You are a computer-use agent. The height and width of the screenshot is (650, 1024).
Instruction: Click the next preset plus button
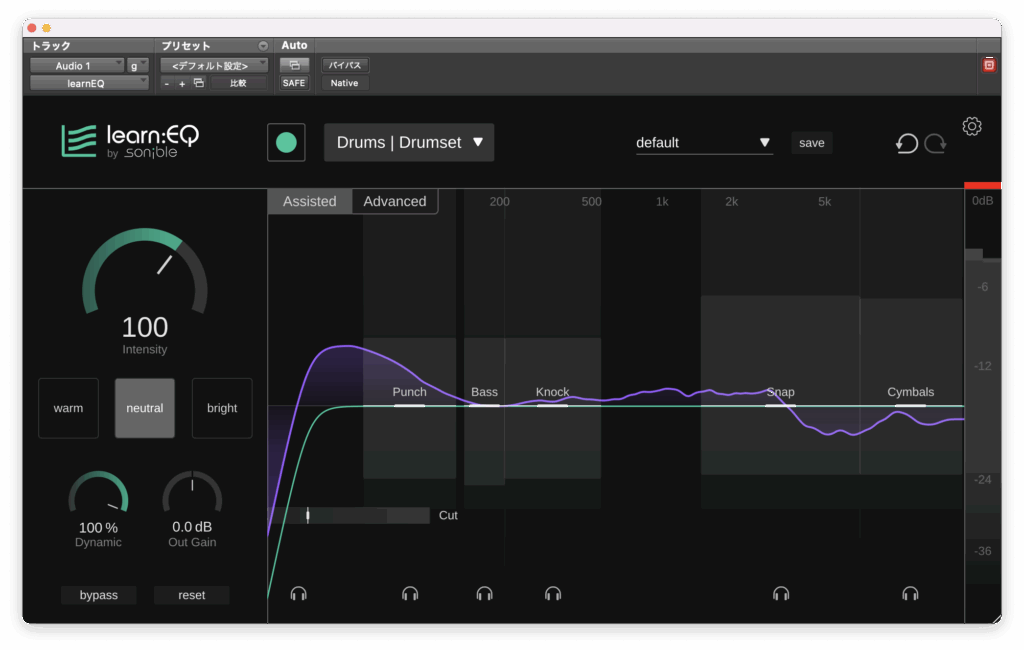(x=182, y=84)
